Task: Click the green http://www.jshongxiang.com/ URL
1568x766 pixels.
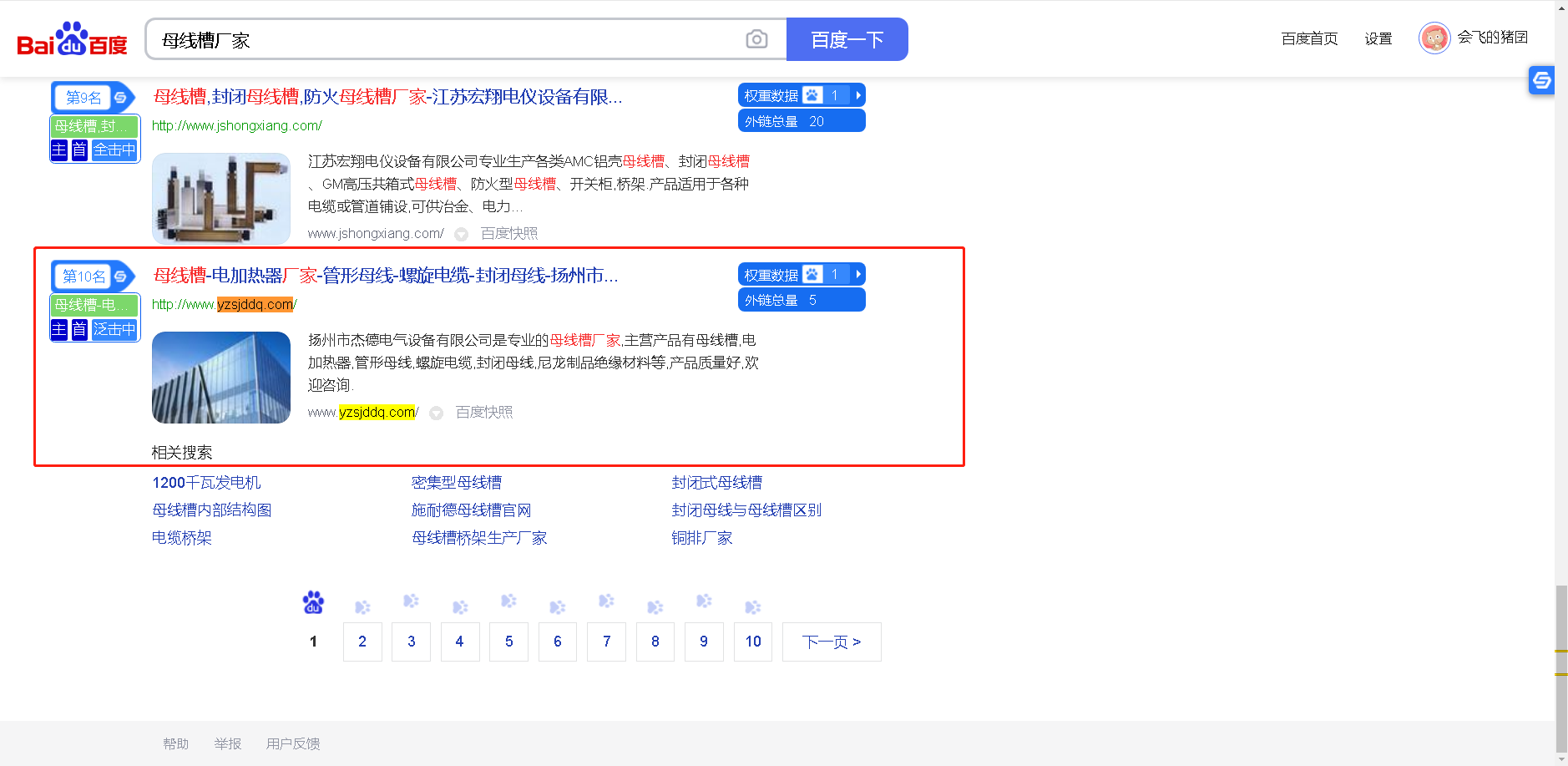Action: 236,126
